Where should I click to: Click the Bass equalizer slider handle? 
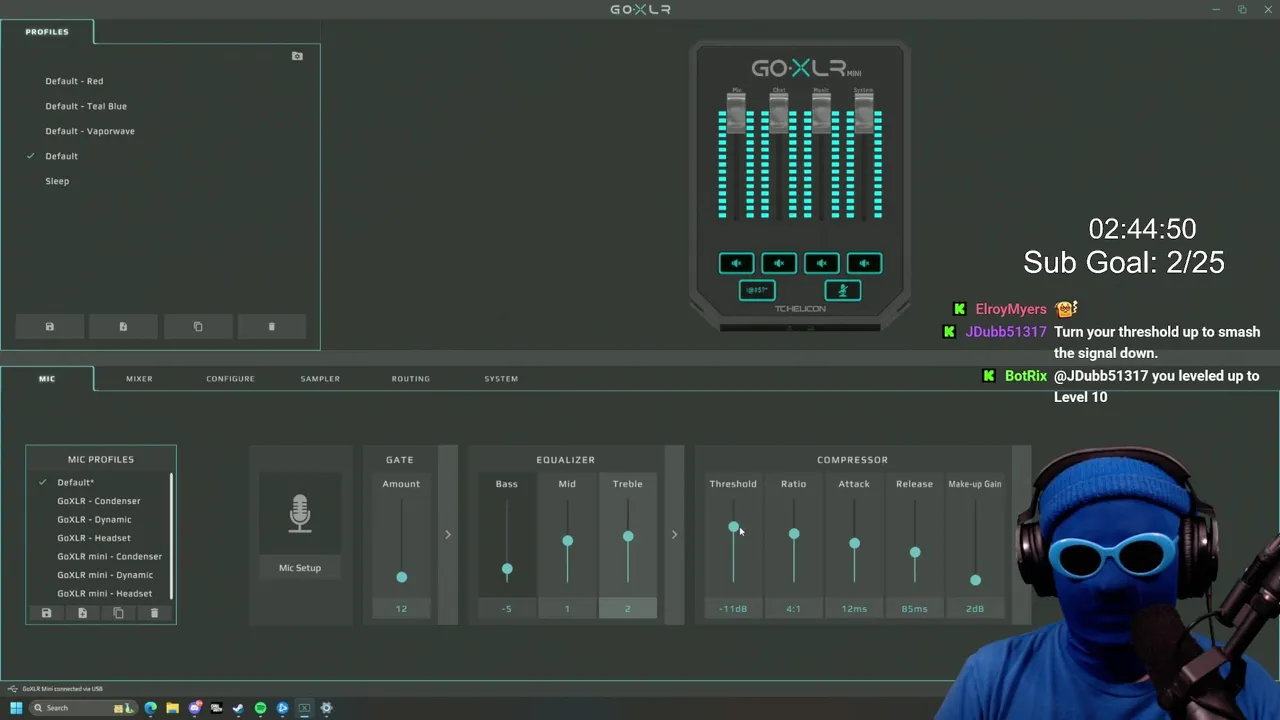coord(507,569)
